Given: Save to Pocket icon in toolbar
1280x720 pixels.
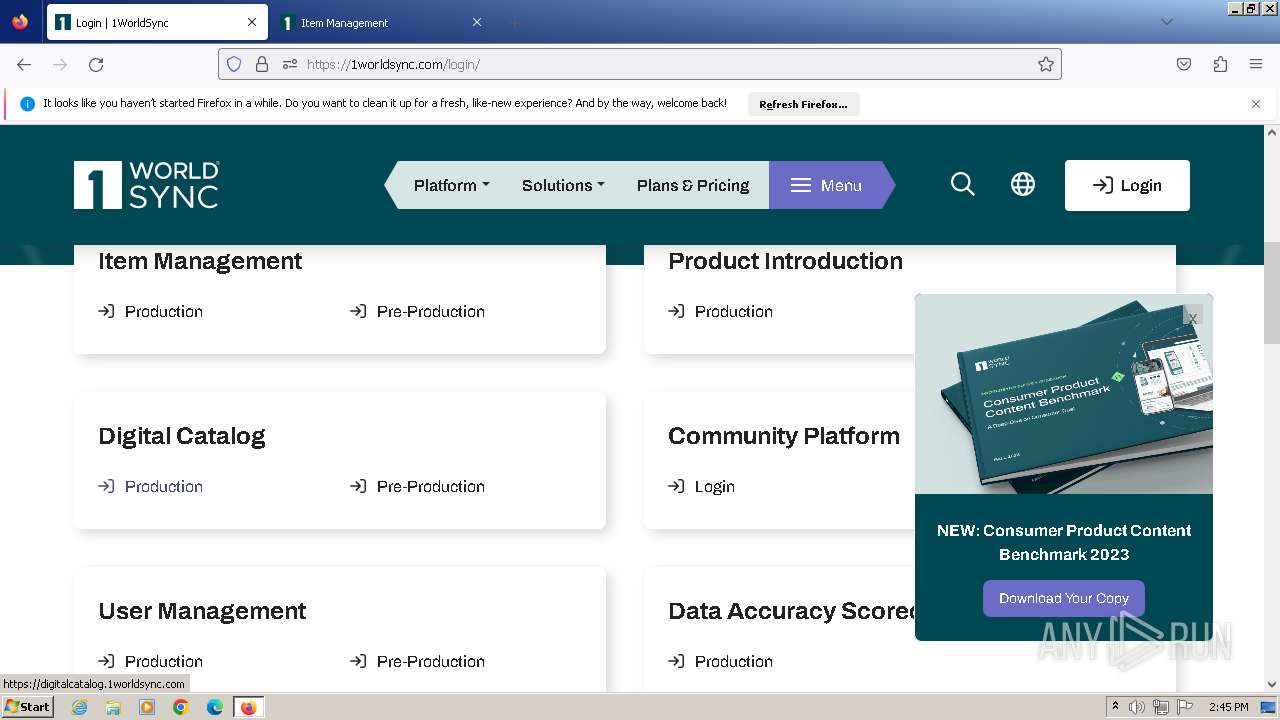Looking at the screenshot, I should coord(1184,64).
